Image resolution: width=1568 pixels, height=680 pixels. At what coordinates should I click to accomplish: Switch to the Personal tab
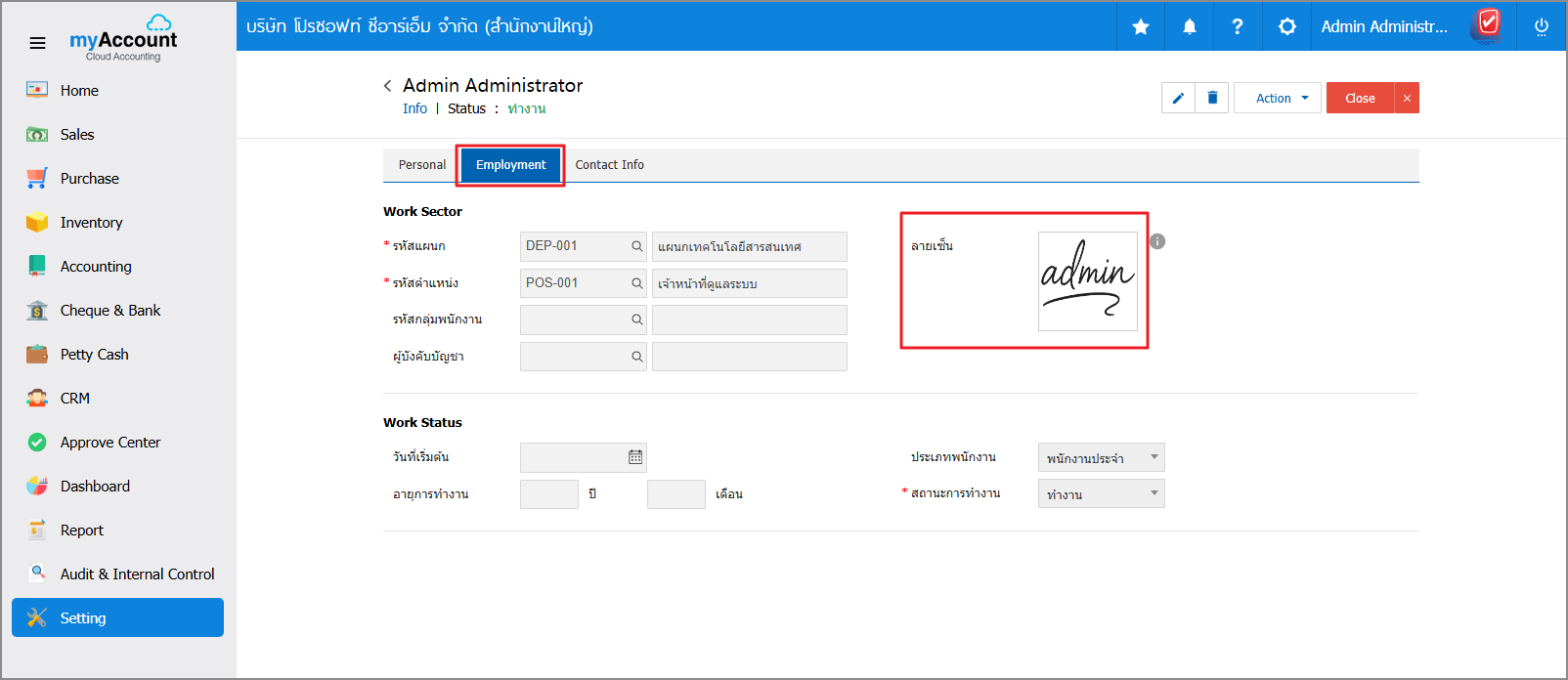pyautogui.click(x=421, y=165)
